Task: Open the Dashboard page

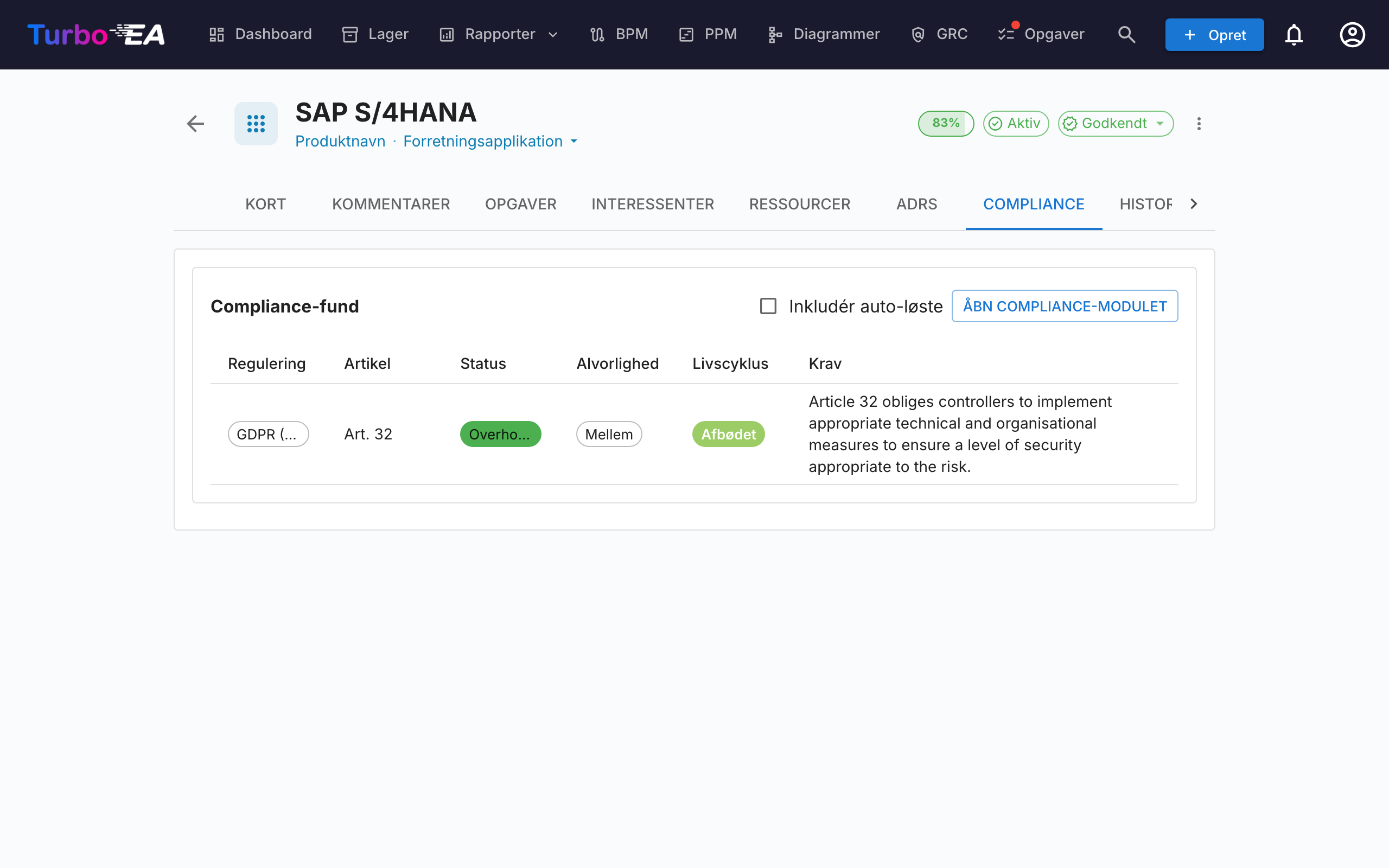Action: pyautogui.click(x=260, y=34)
